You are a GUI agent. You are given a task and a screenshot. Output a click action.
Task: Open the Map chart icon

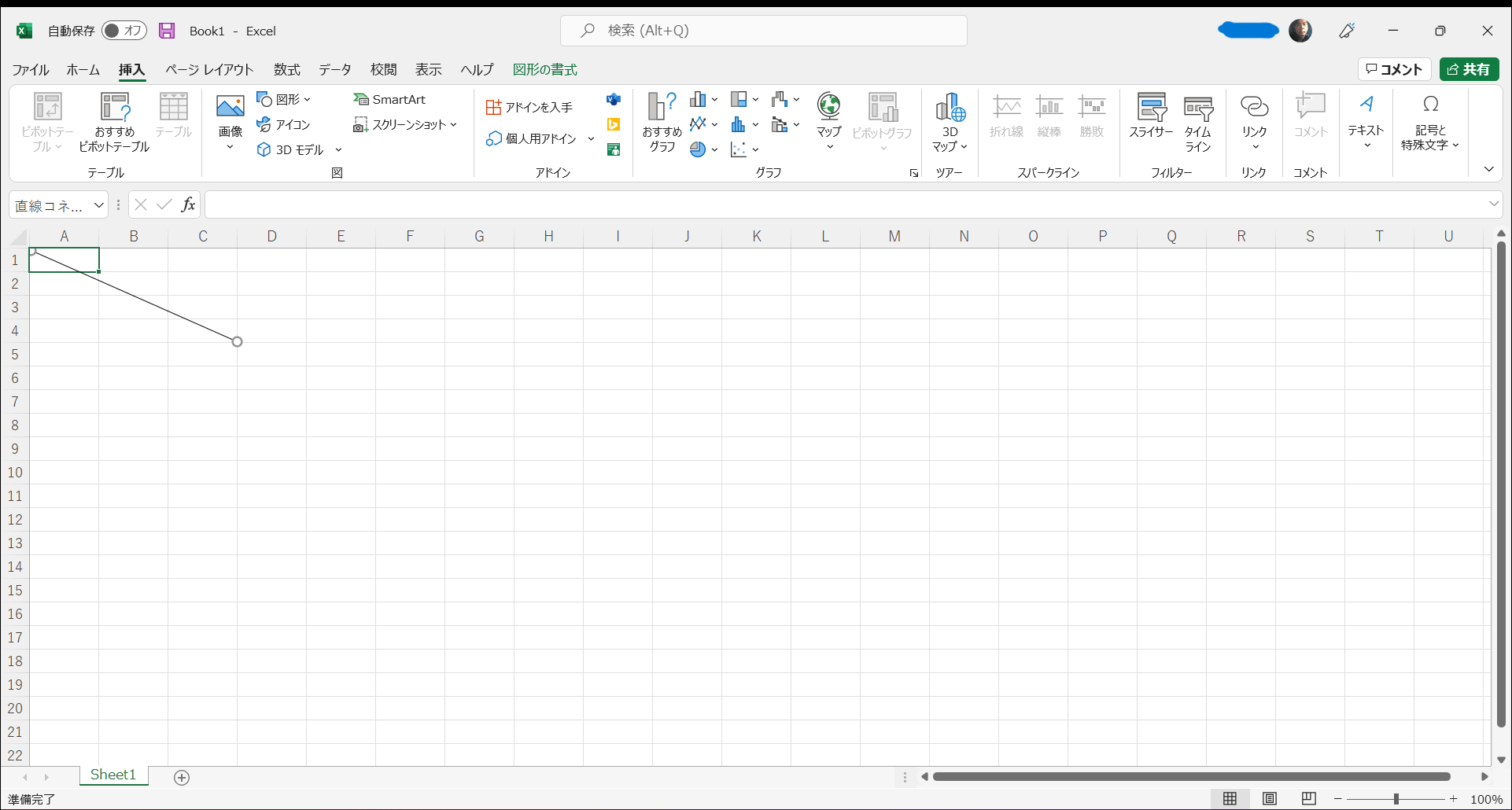coord(828,108)
